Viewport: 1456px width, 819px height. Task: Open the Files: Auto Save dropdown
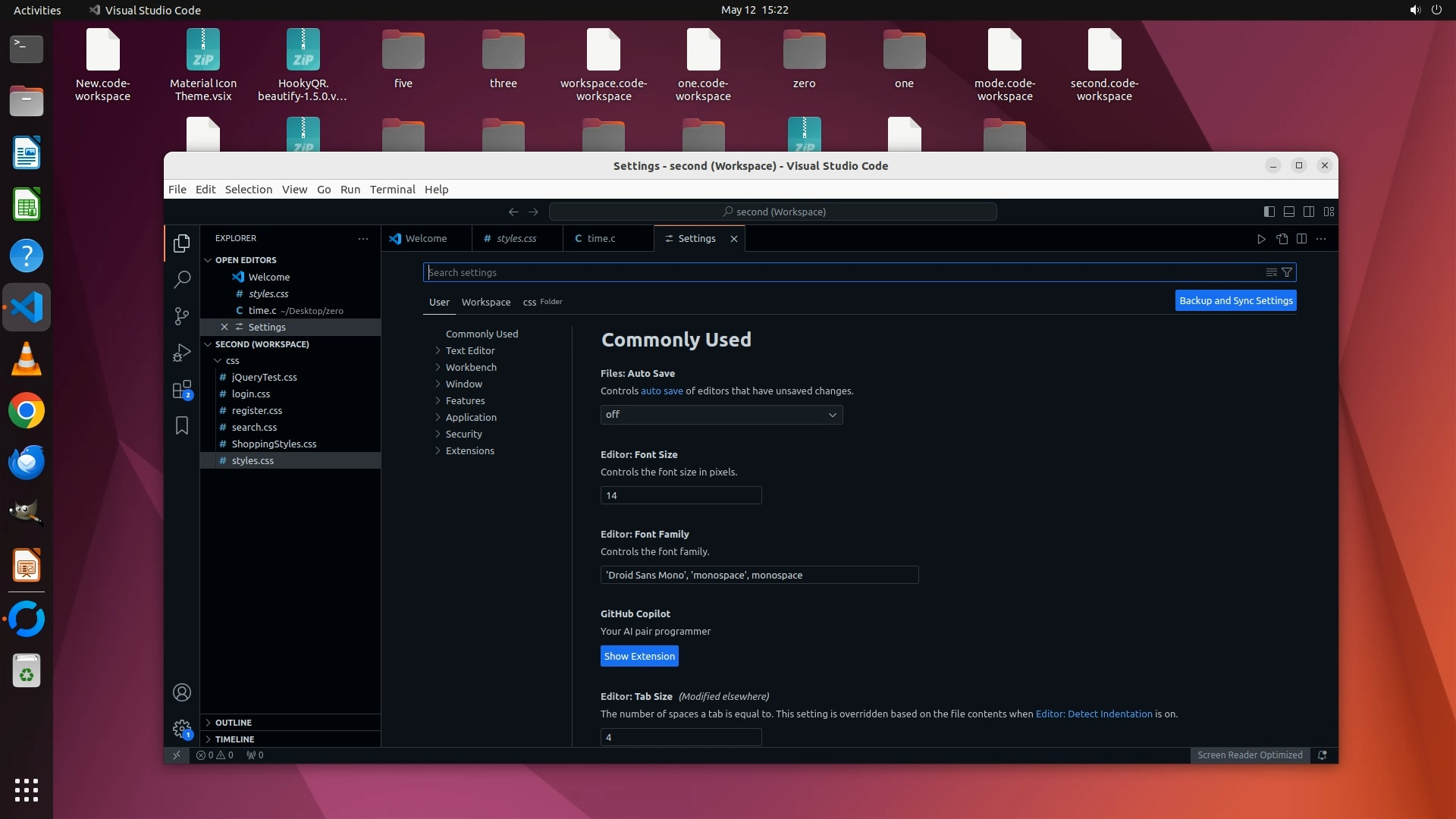[x=721, y=415]
